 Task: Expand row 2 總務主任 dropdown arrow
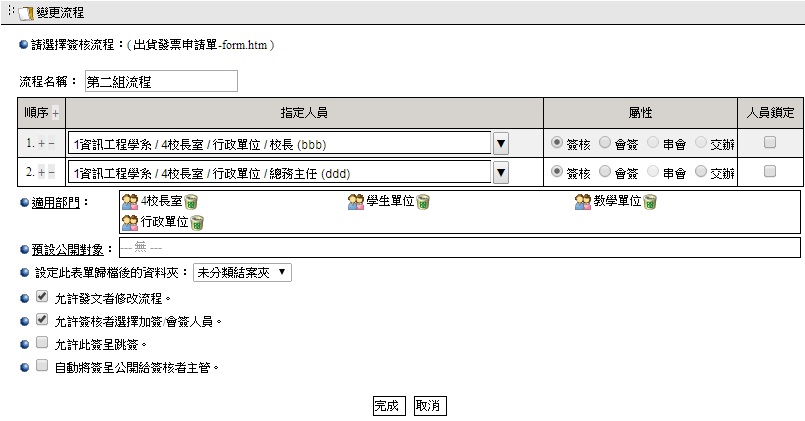501,173
